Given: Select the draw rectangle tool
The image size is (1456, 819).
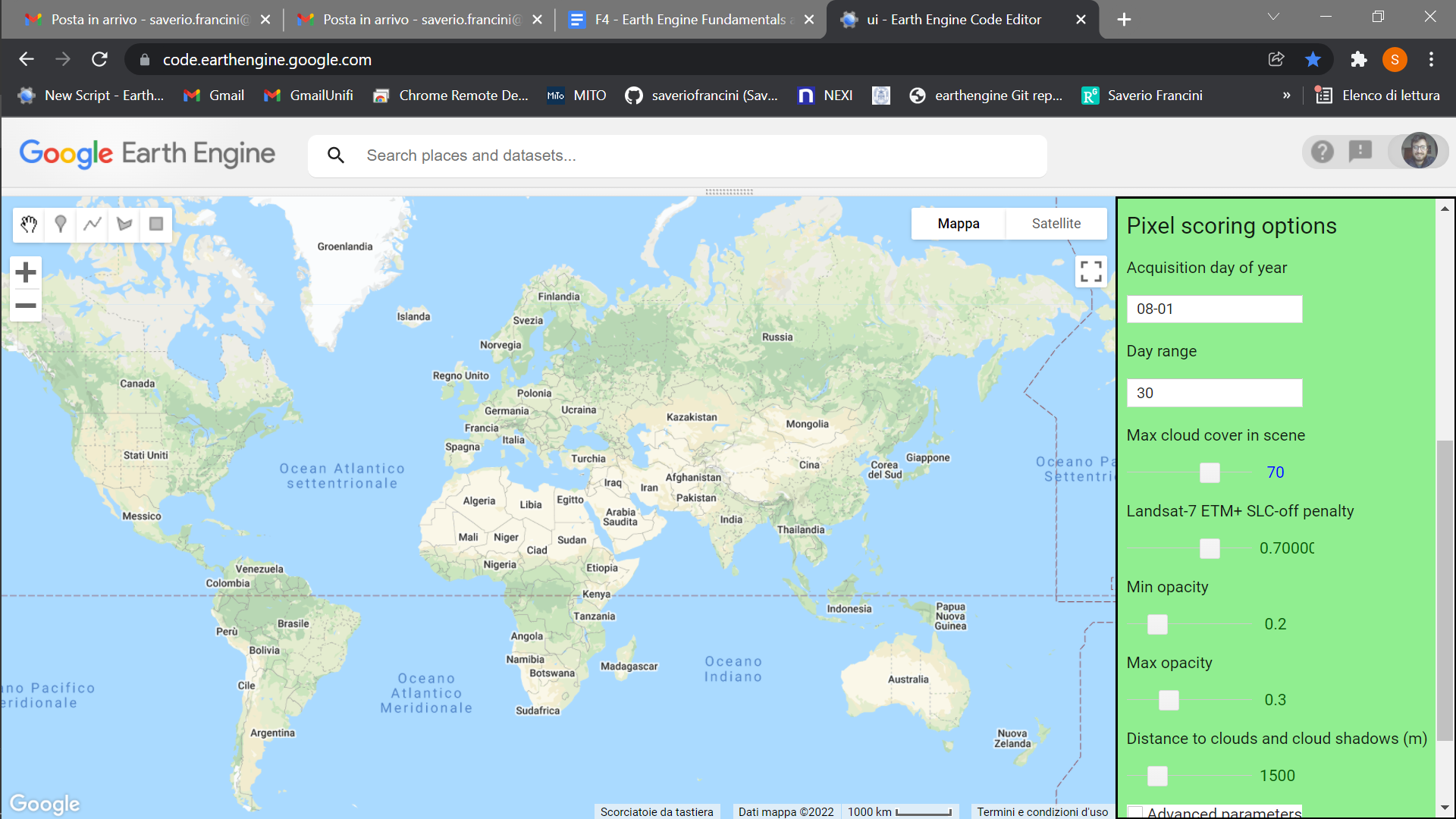Looking at the screenshot, I should point(156,224).
